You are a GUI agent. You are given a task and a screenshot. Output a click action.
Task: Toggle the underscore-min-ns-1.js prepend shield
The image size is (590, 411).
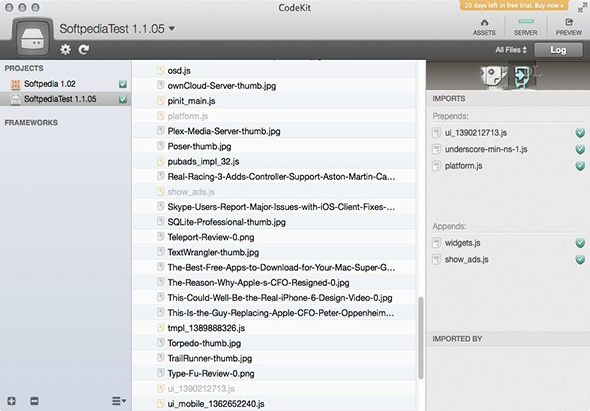tap(580, 149)
